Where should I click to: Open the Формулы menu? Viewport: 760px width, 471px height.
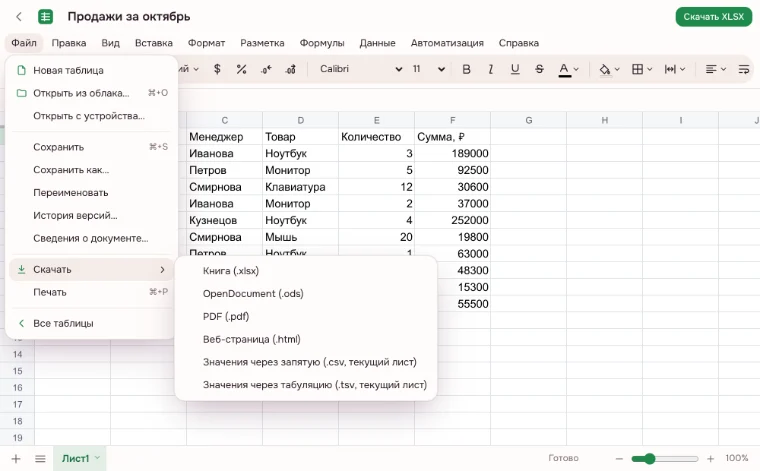(x=322, y=43)
